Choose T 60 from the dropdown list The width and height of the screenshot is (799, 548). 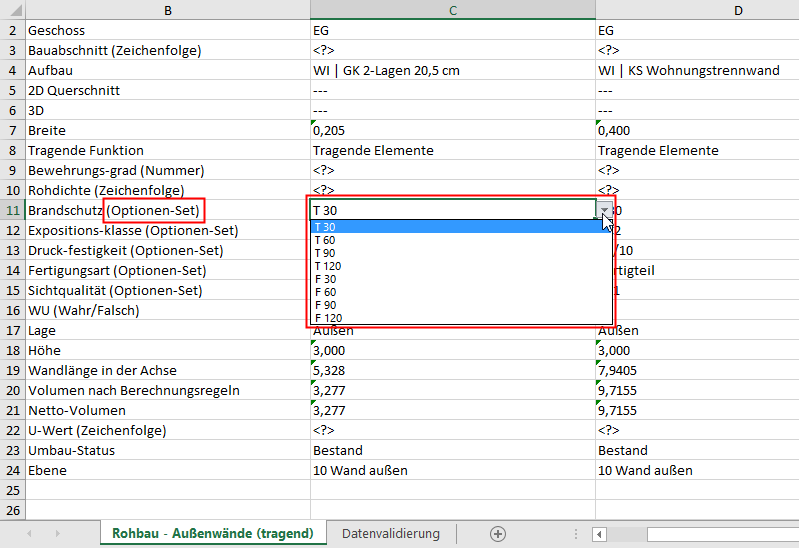point(461,240)
